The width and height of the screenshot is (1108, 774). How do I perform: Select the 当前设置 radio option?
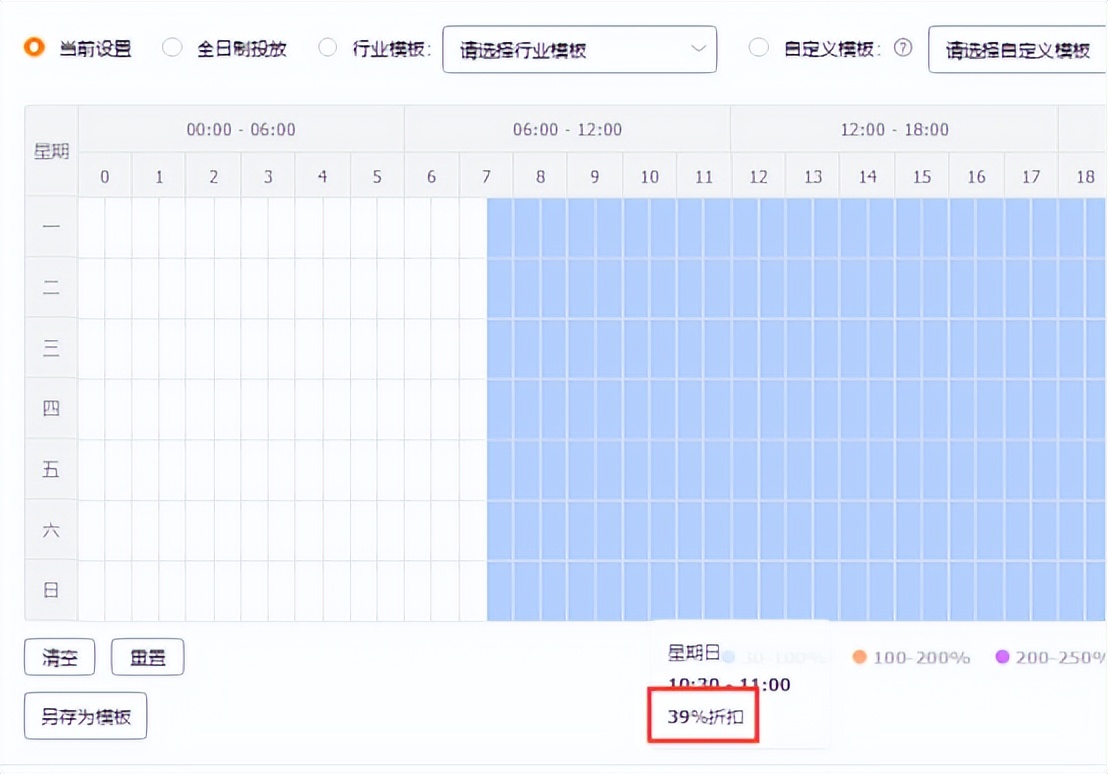(x=33, y=46)
